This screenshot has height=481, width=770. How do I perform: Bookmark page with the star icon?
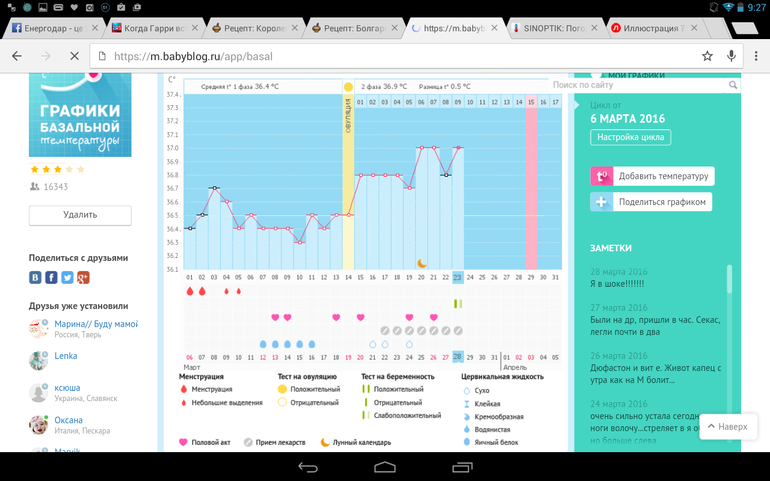click(x=707, y=56)
